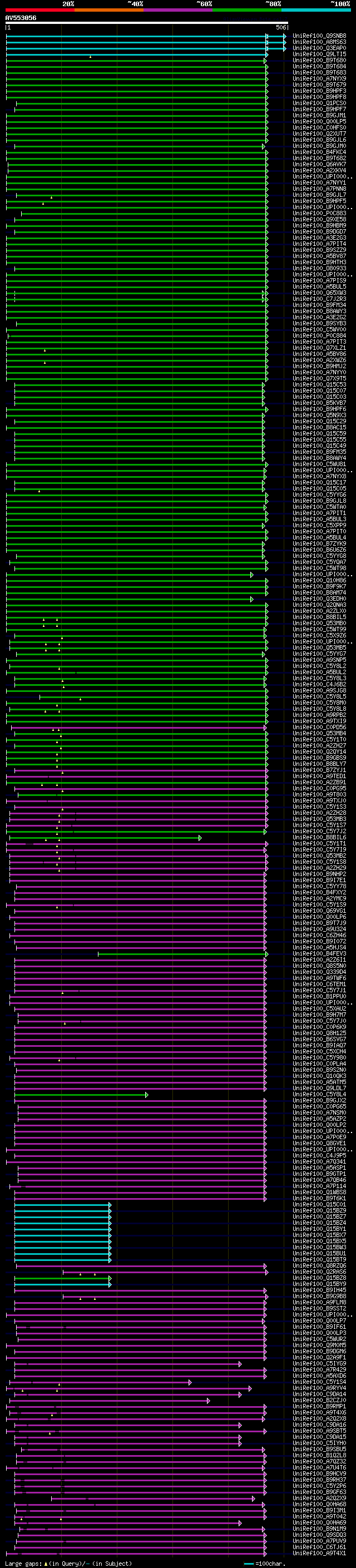Select the UniRef100_B9GJM1 label
This screenshot has height=1568, width=356.
[x=319, y=115]
